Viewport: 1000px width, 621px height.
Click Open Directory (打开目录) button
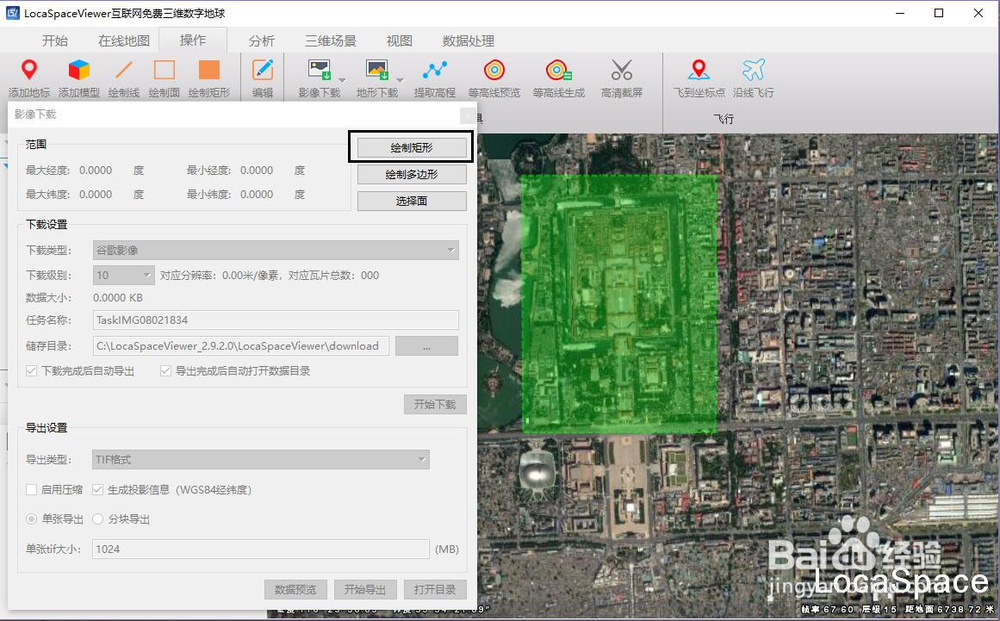435,590
